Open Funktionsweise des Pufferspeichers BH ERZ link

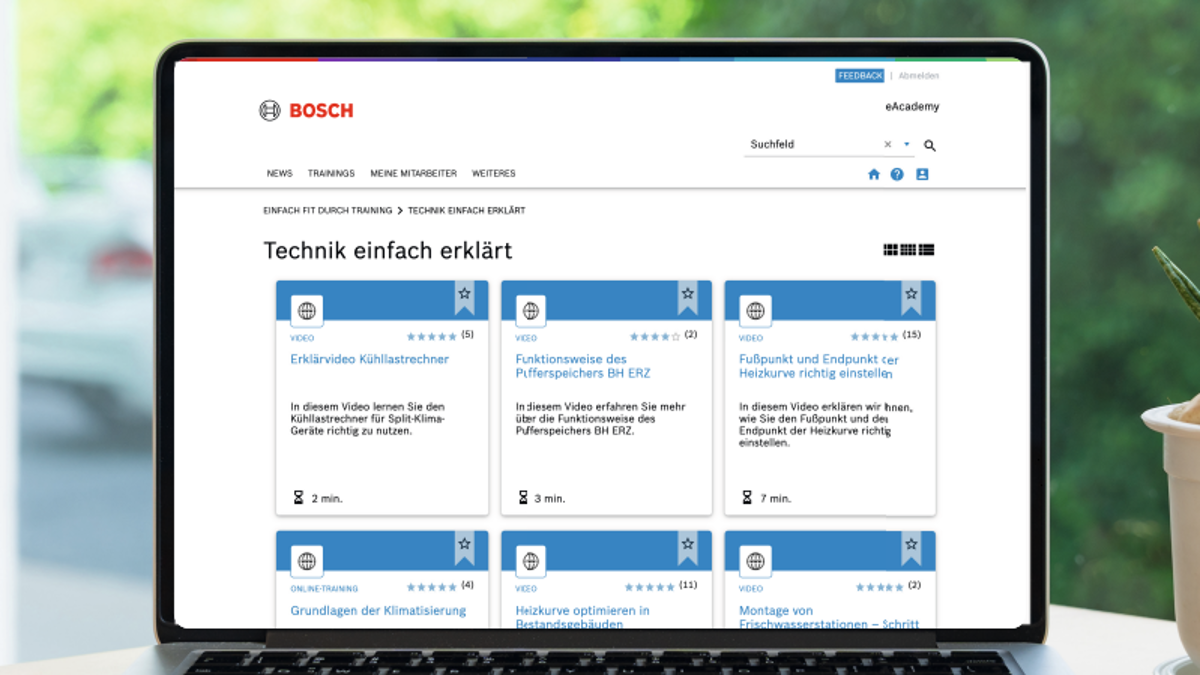pyautogui.click(x=583, y=366)
